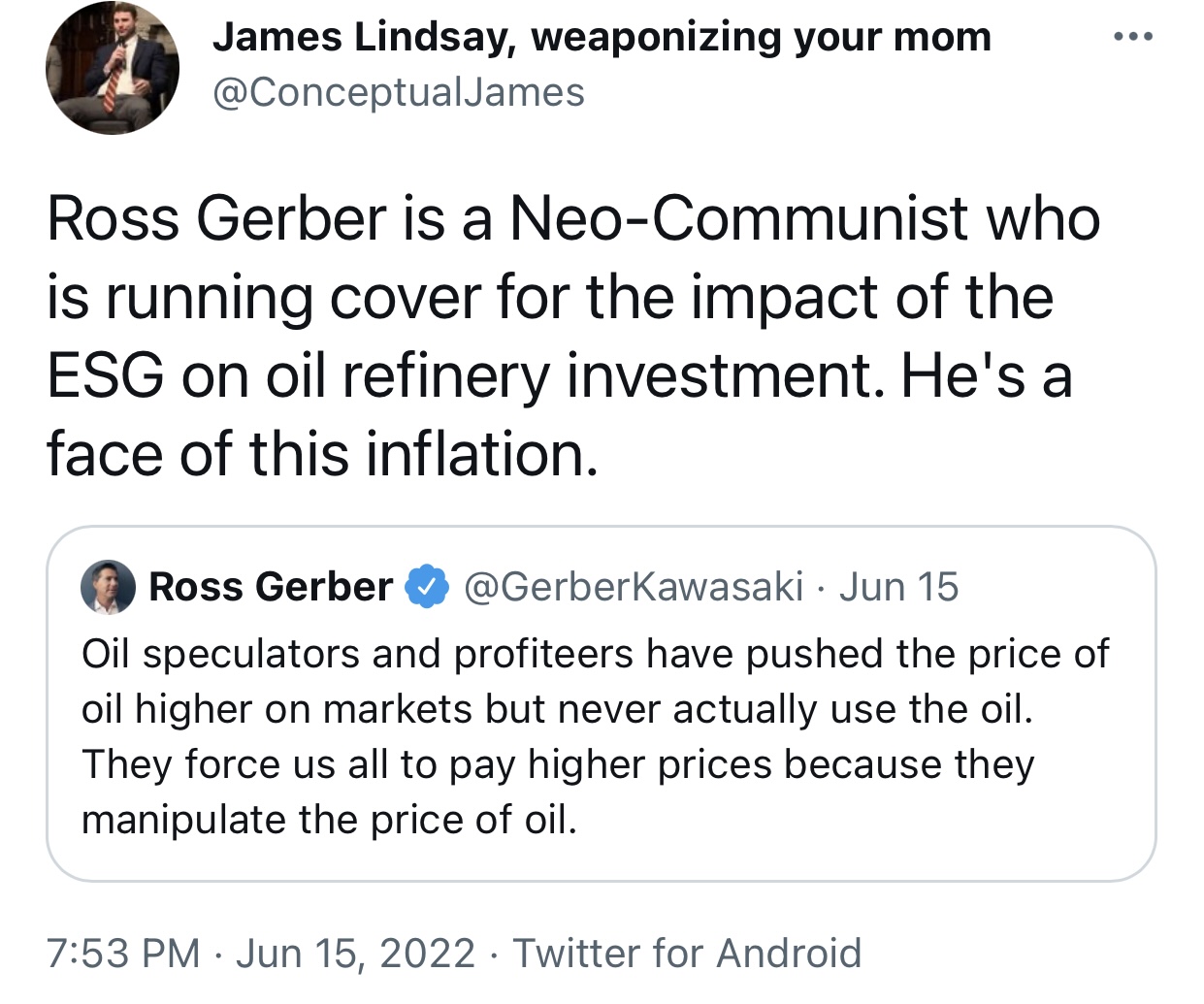Viewport: 1204px width, 1004px height.
Task: Click the line 'is running cover for the impact'
Action: coord(550,297)
